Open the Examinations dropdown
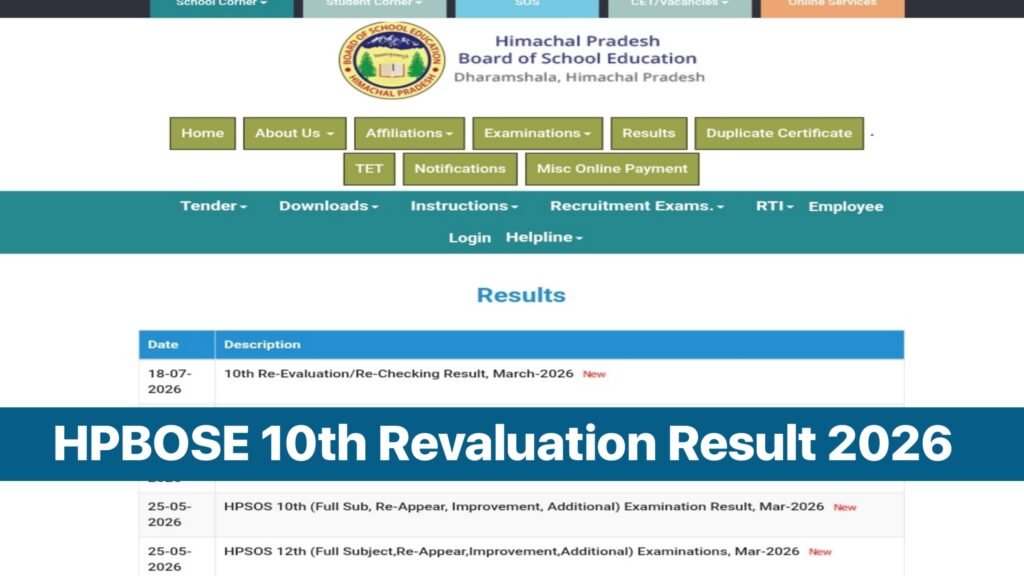The width and height of the screenshot is (1024, 576). 537,133
